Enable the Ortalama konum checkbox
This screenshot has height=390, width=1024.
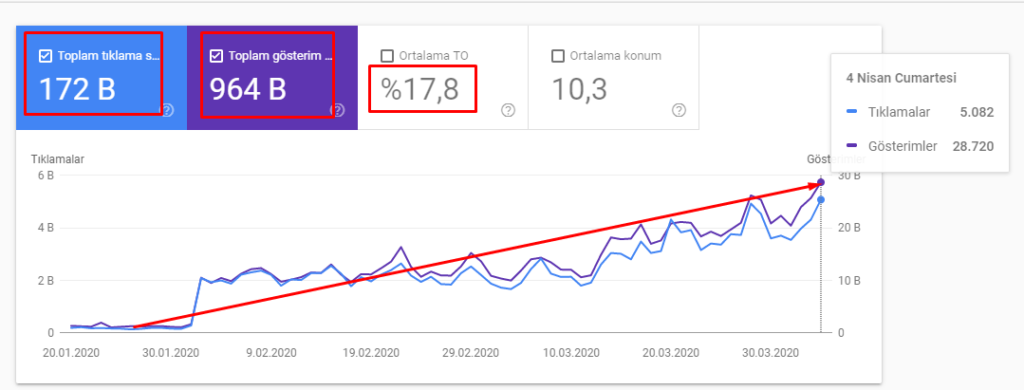pos(557,56)
